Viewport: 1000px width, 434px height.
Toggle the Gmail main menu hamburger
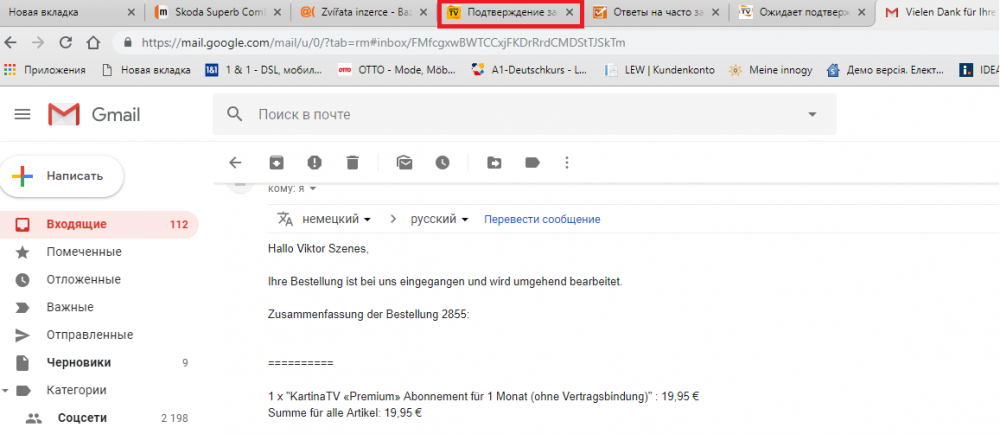click(x=22, y=115)
